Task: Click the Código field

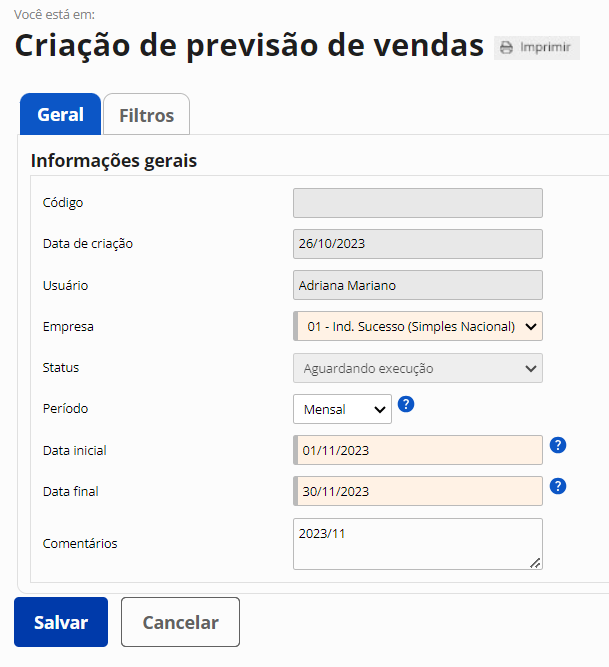Action: click(x=418, y=203)
